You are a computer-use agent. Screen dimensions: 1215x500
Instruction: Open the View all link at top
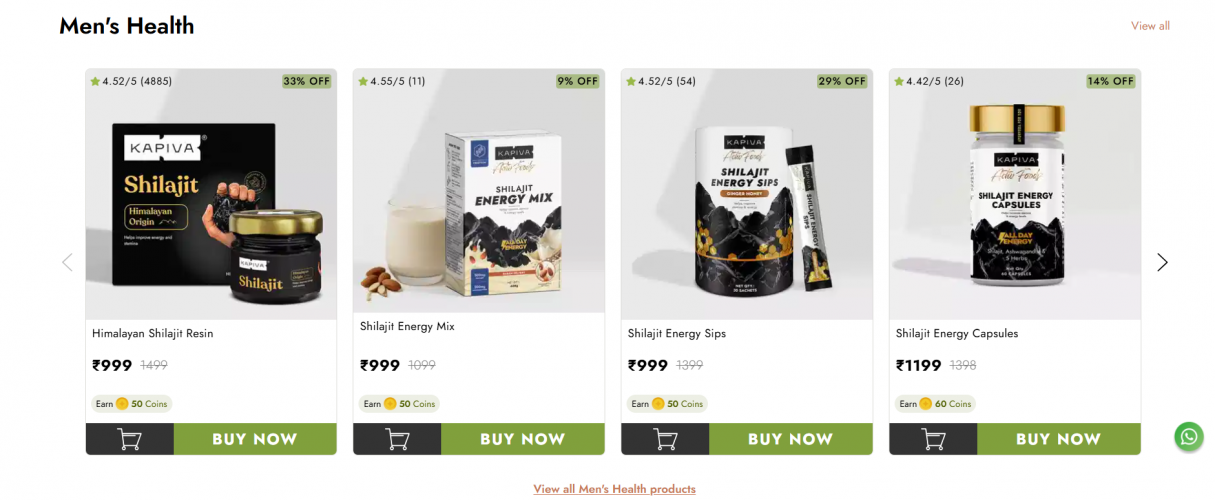click(1150, 26)
